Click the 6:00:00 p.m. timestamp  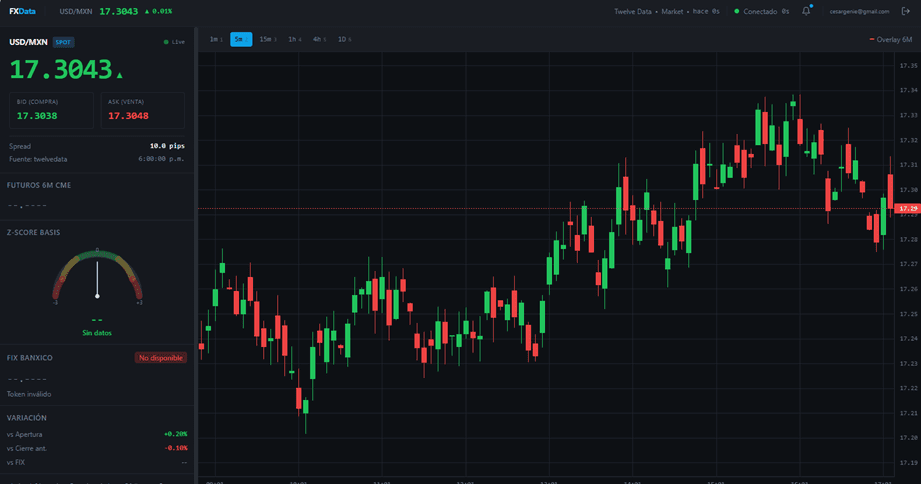coord(162,159)
